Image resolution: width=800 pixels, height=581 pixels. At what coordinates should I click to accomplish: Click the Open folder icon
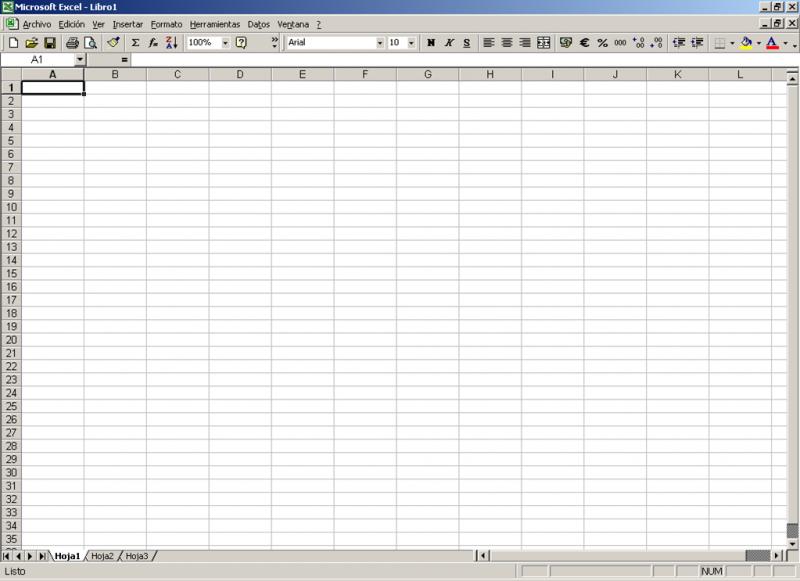(32, 43)
